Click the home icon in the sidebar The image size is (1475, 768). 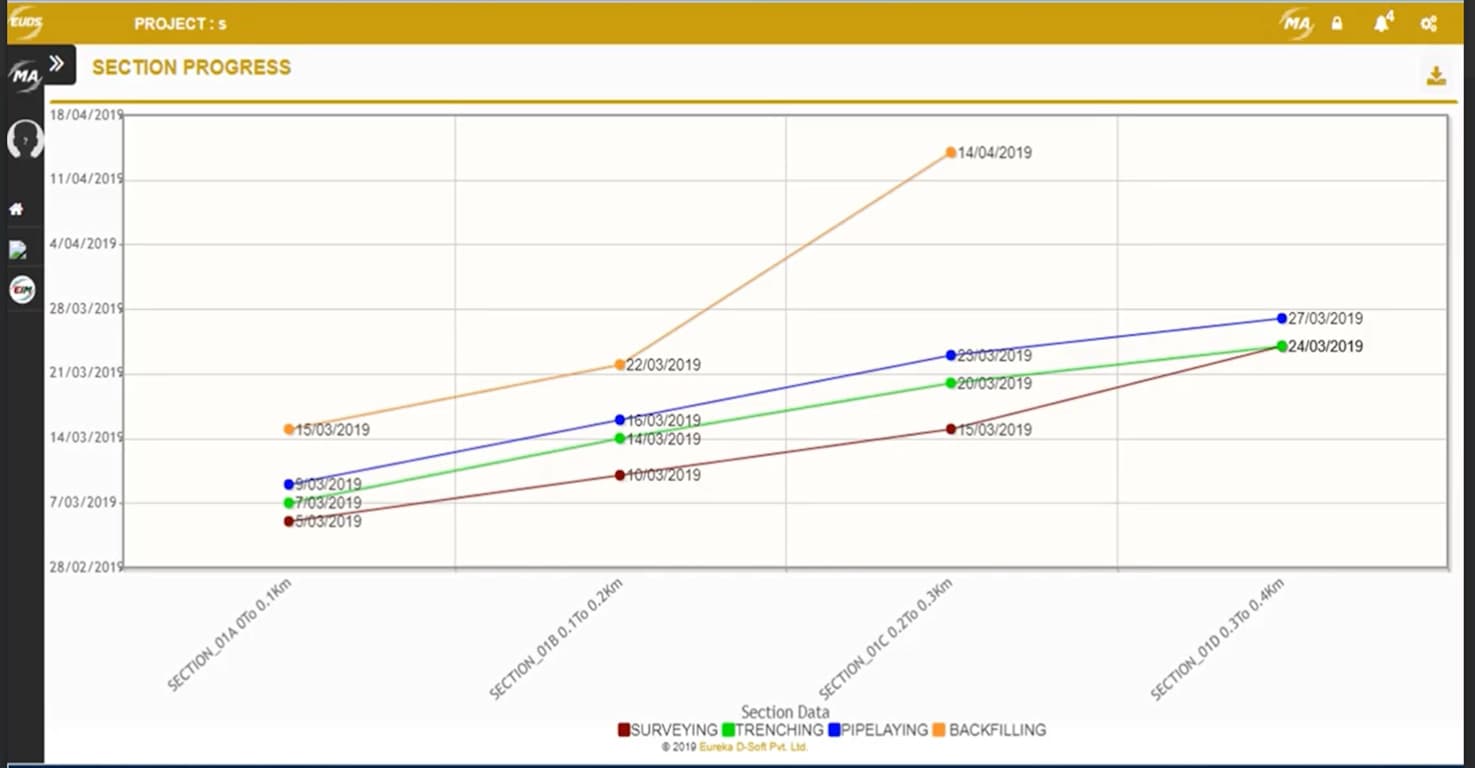[x=23, y=208]
